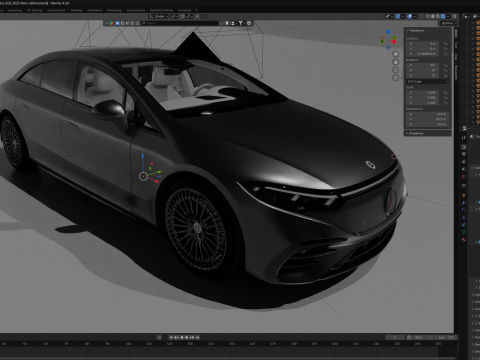Switch to solid viewport shading
The image size is (480, 360).
click(x=433, y=16)
